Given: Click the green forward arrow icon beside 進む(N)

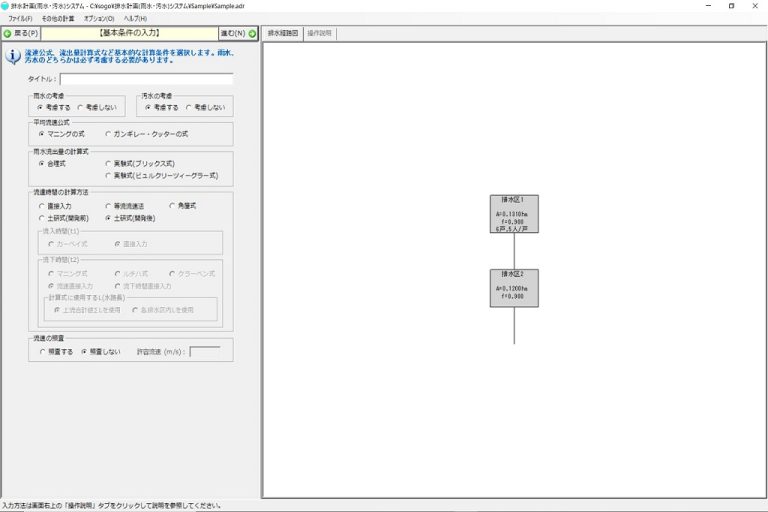Looking at the screenshot, I should pos(253,33).
